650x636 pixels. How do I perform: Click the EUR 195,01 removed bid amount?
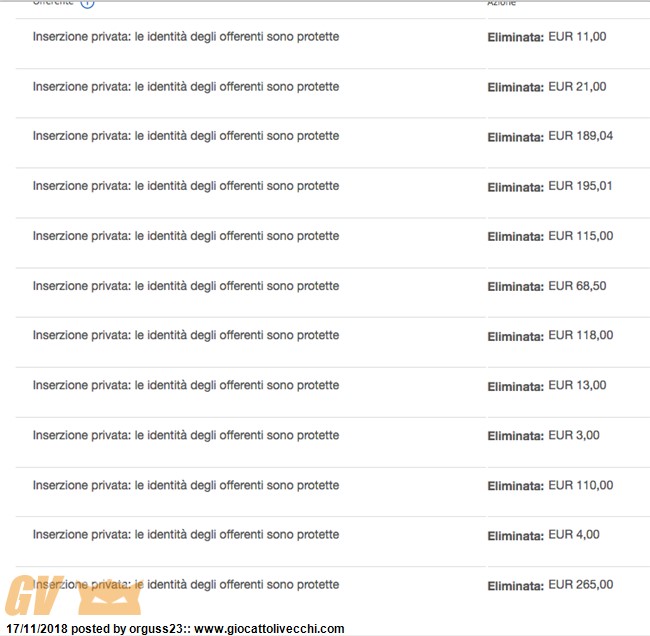tap(580, 186)
